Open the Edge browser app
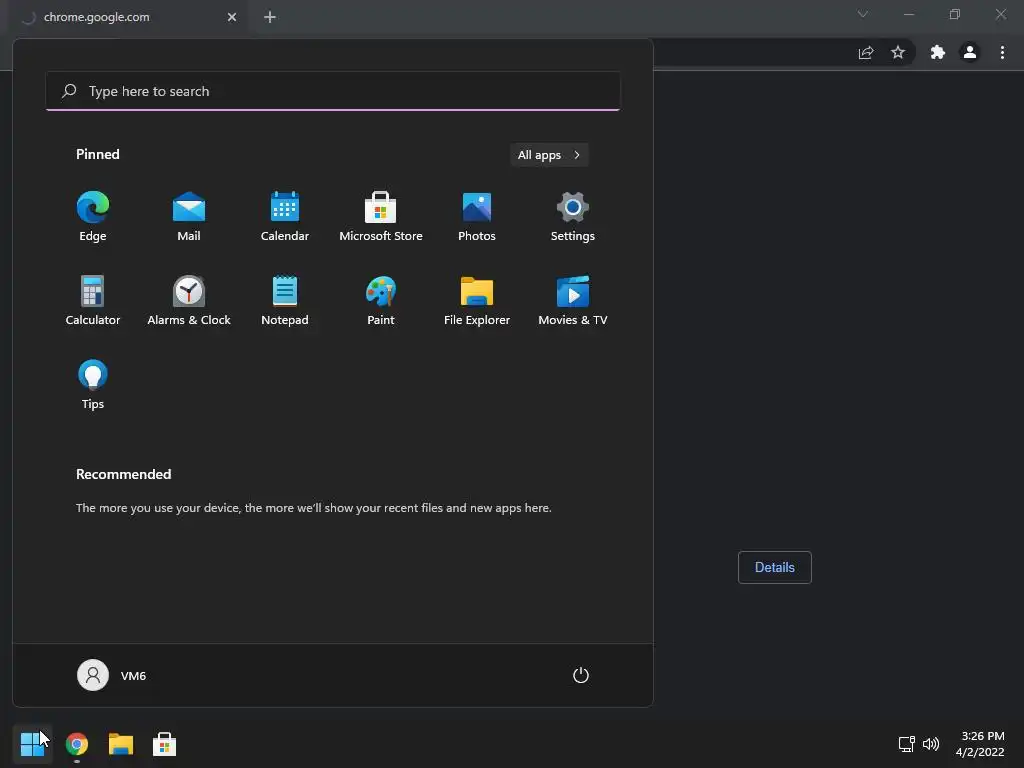1024x768 pixels. click(93, 216)
